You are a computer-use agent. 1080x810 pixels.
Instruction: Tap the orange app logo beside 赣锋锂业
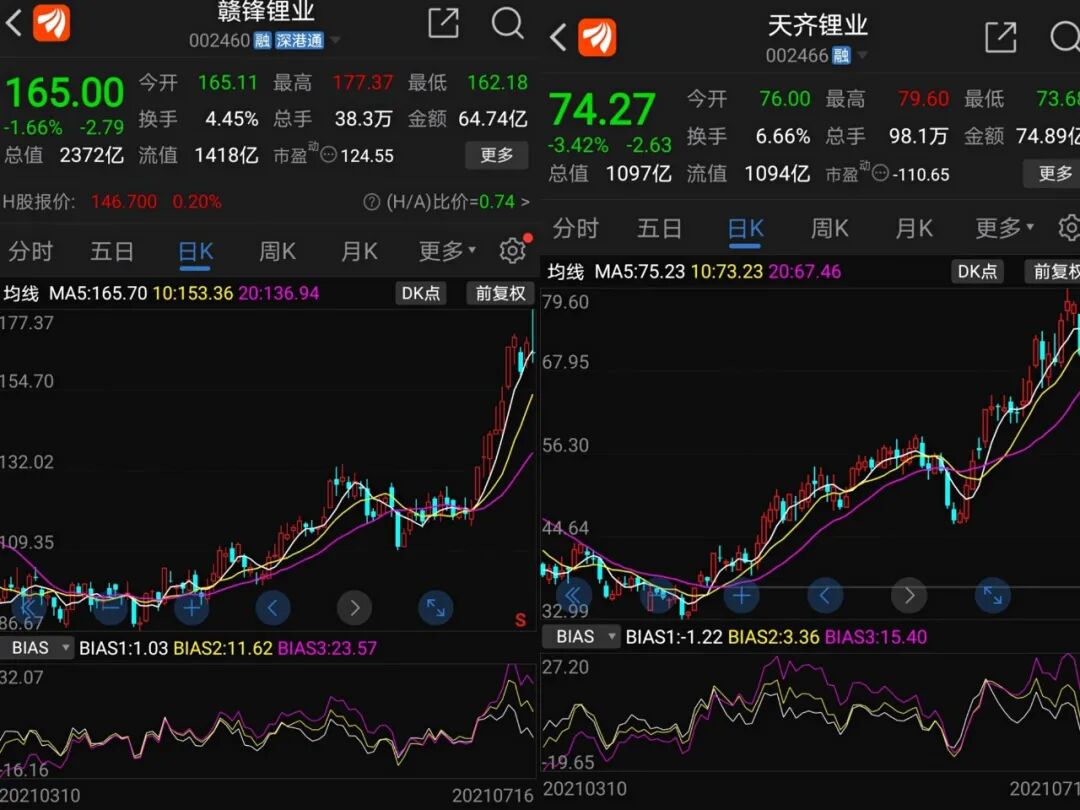click(52, 23)
